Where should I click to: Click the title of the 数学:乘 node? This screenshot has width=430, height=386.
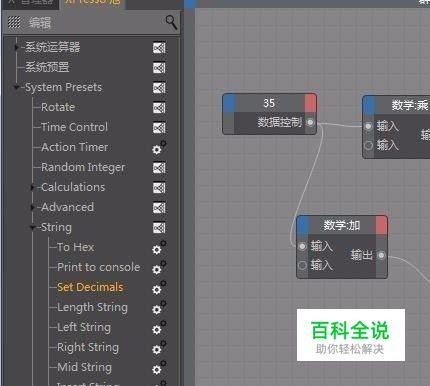click(x=410, y=105)
